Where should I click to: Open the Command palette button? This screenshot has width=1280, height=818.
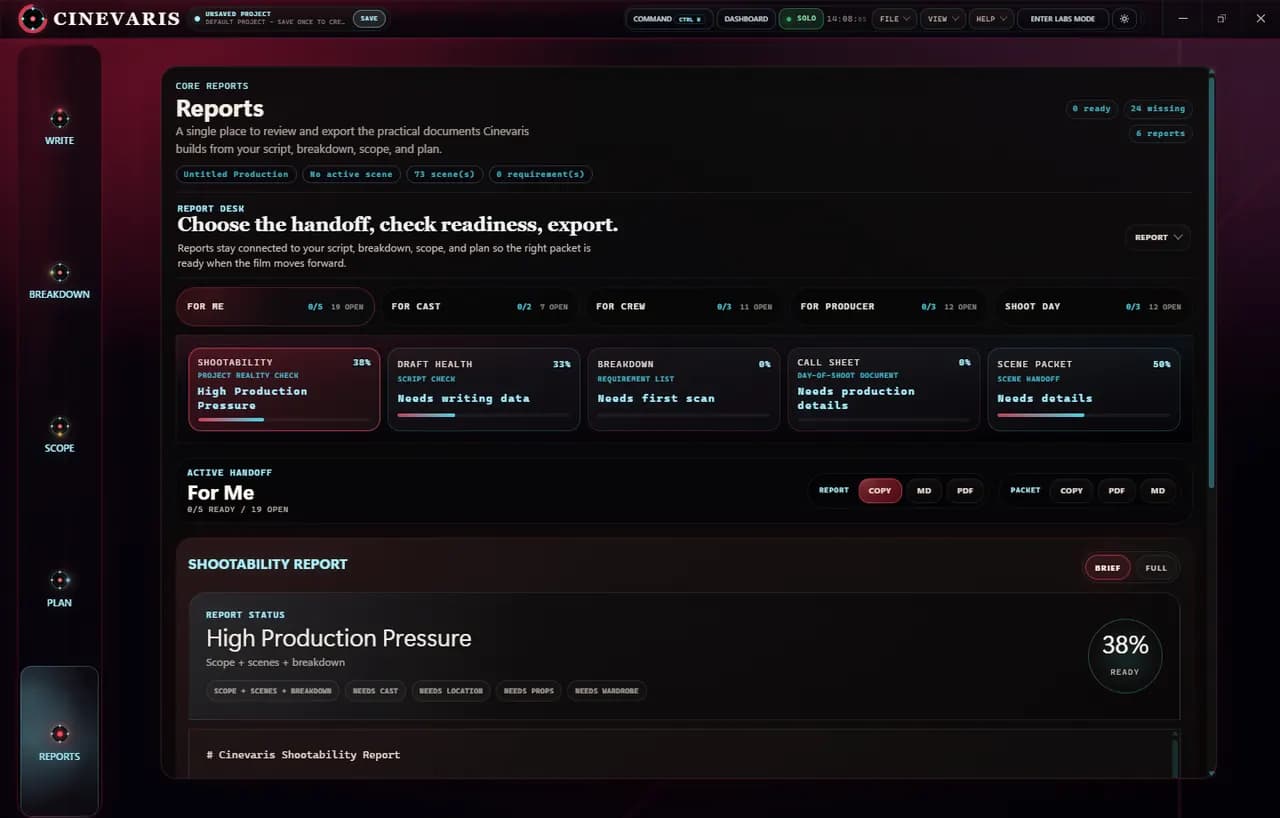(668, 18)
